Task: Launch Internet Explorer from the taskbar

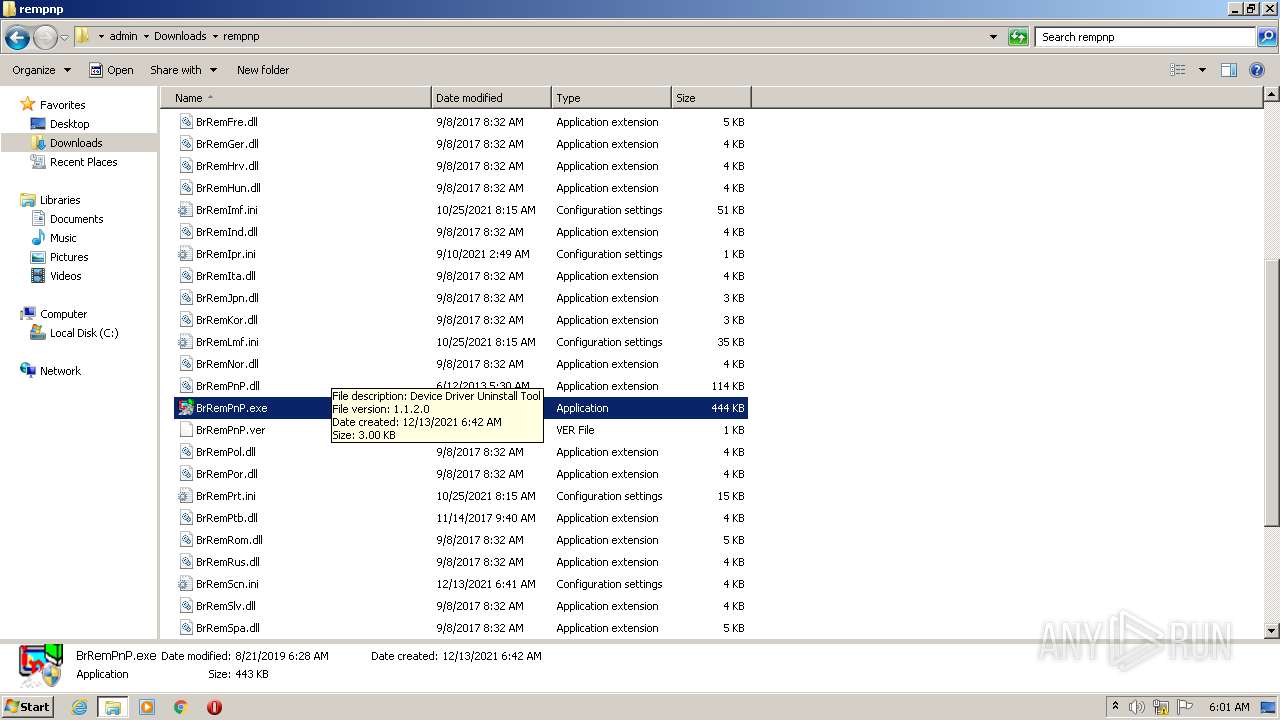Action: tap(80, 707)
